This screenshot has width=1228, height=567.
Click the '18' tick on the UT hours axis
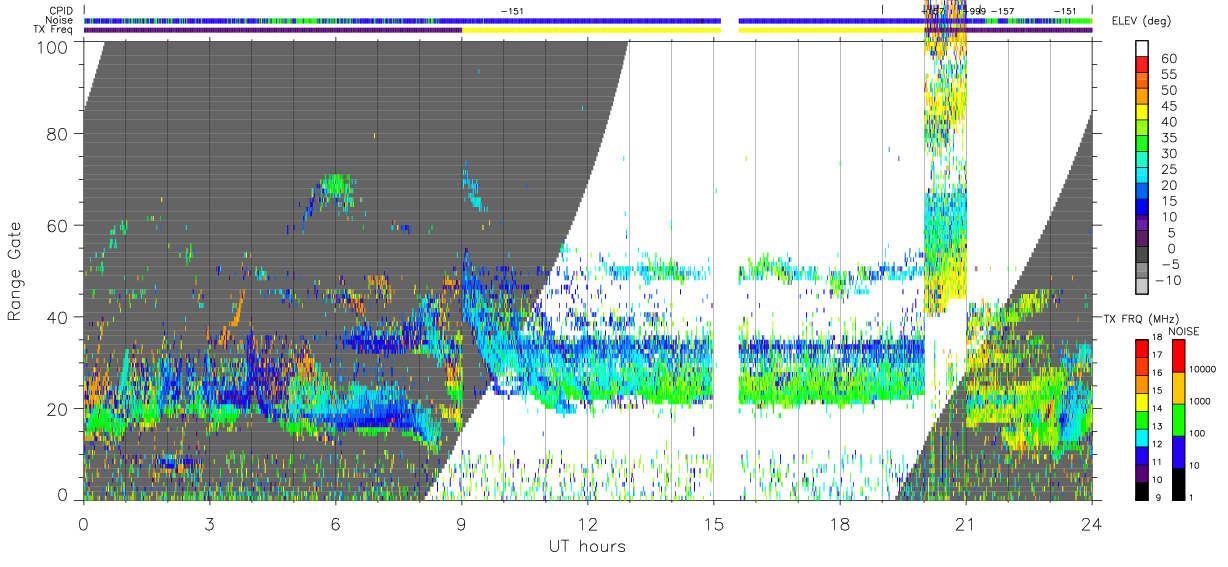[x=840, y=524]
